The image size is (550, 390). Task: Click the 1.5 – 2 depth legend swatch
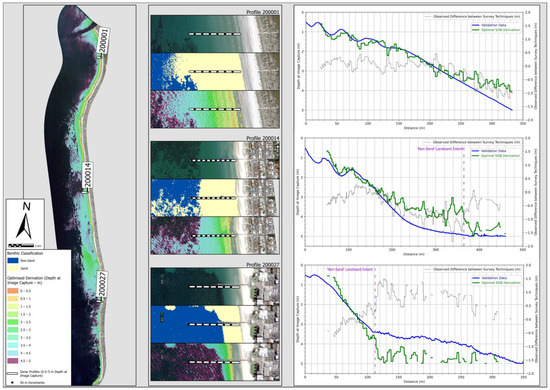[13, 314]
